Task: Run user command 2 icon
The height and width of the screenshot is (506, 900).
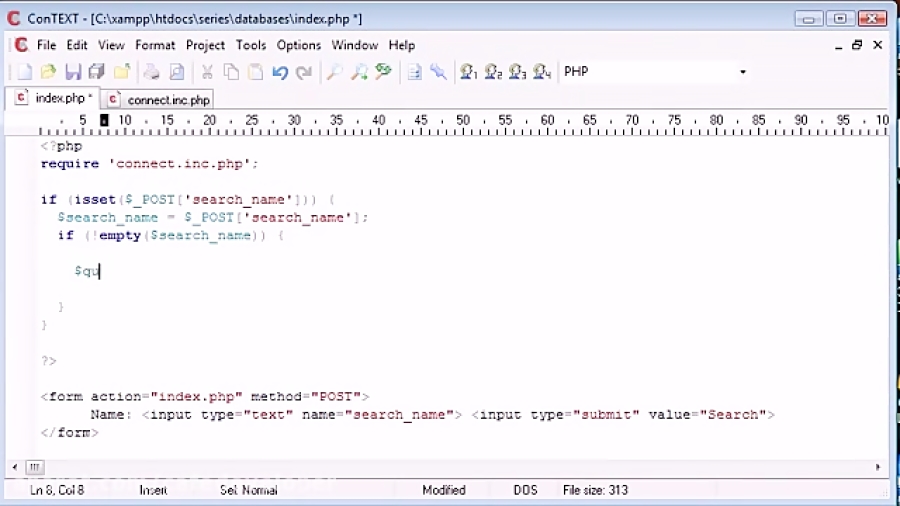Action: point(493,72)
